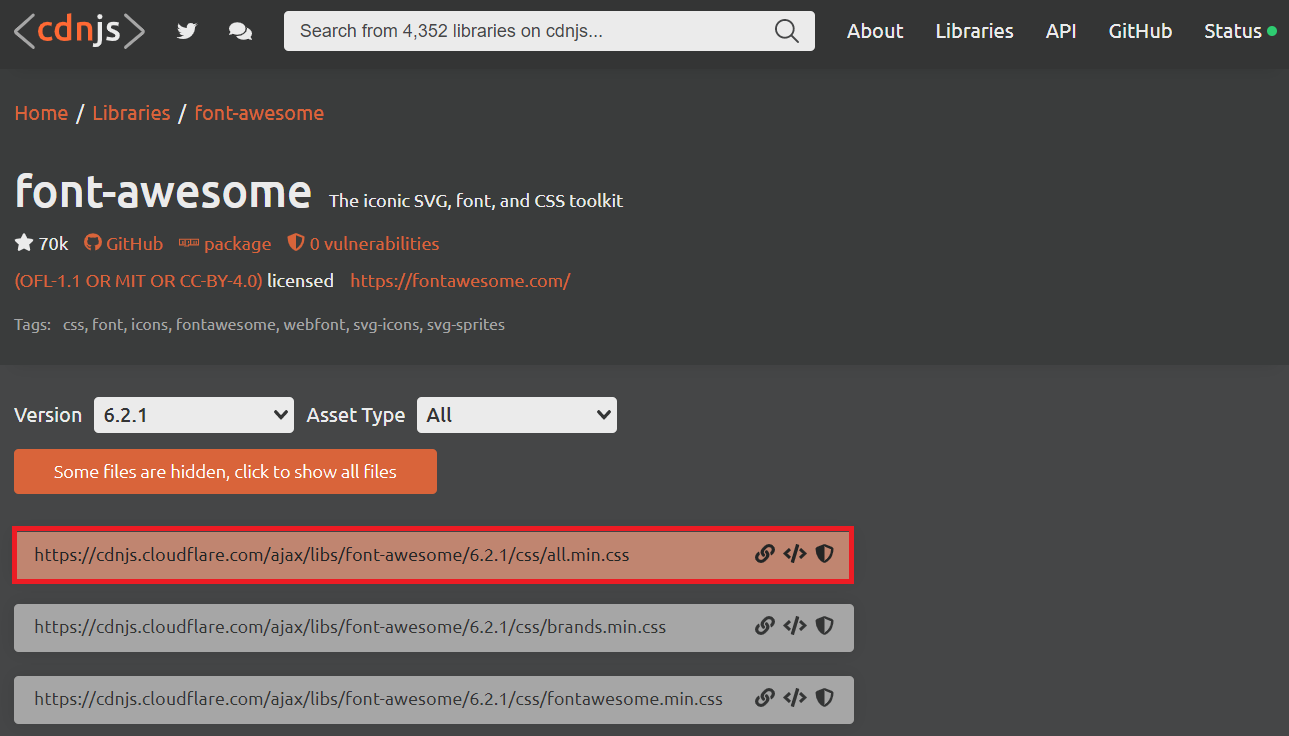Click the 70k star count
Screen dimensions: 1289x736
pos(53,243)
